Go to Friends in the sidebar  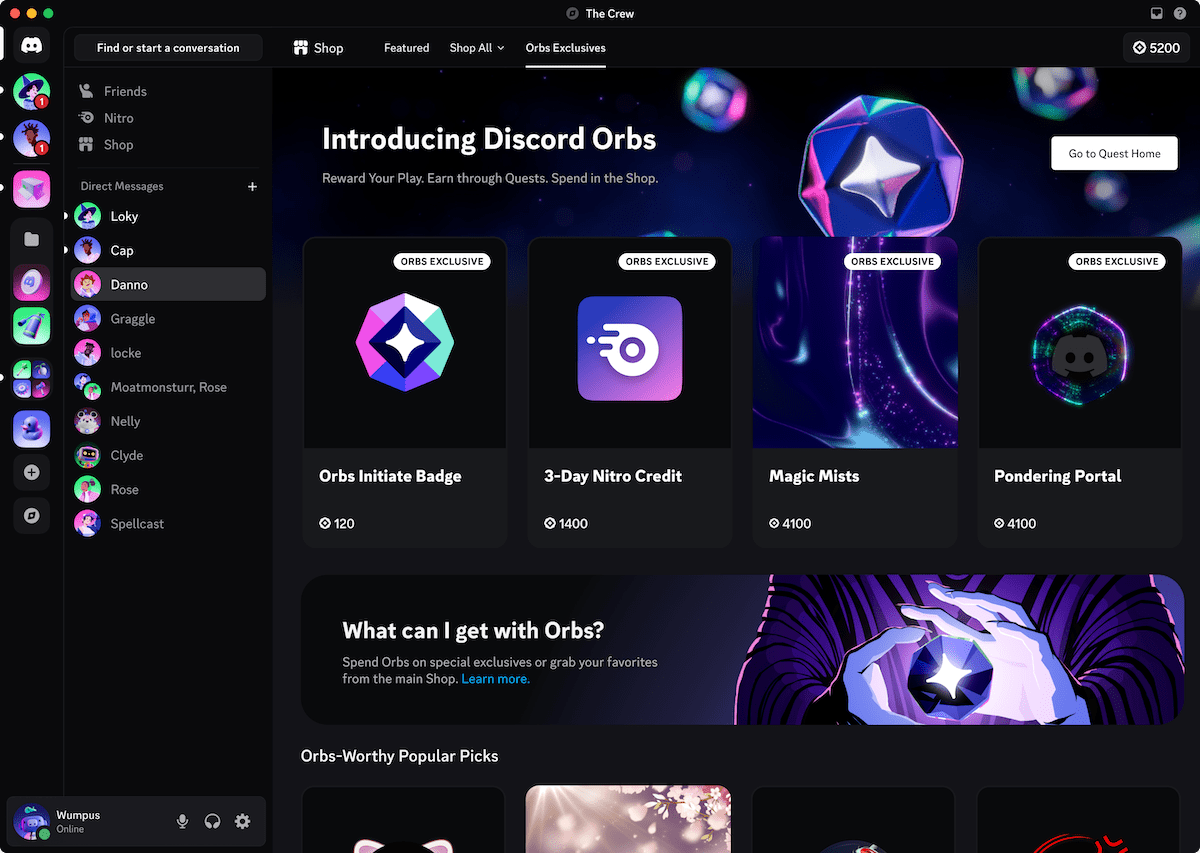point(168,91)
